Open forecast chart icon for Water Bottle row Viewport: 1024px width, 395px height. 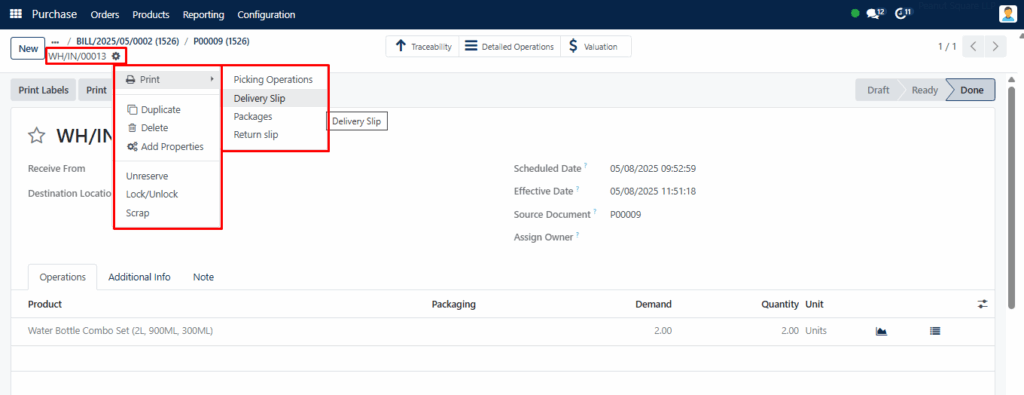point(881,331)
